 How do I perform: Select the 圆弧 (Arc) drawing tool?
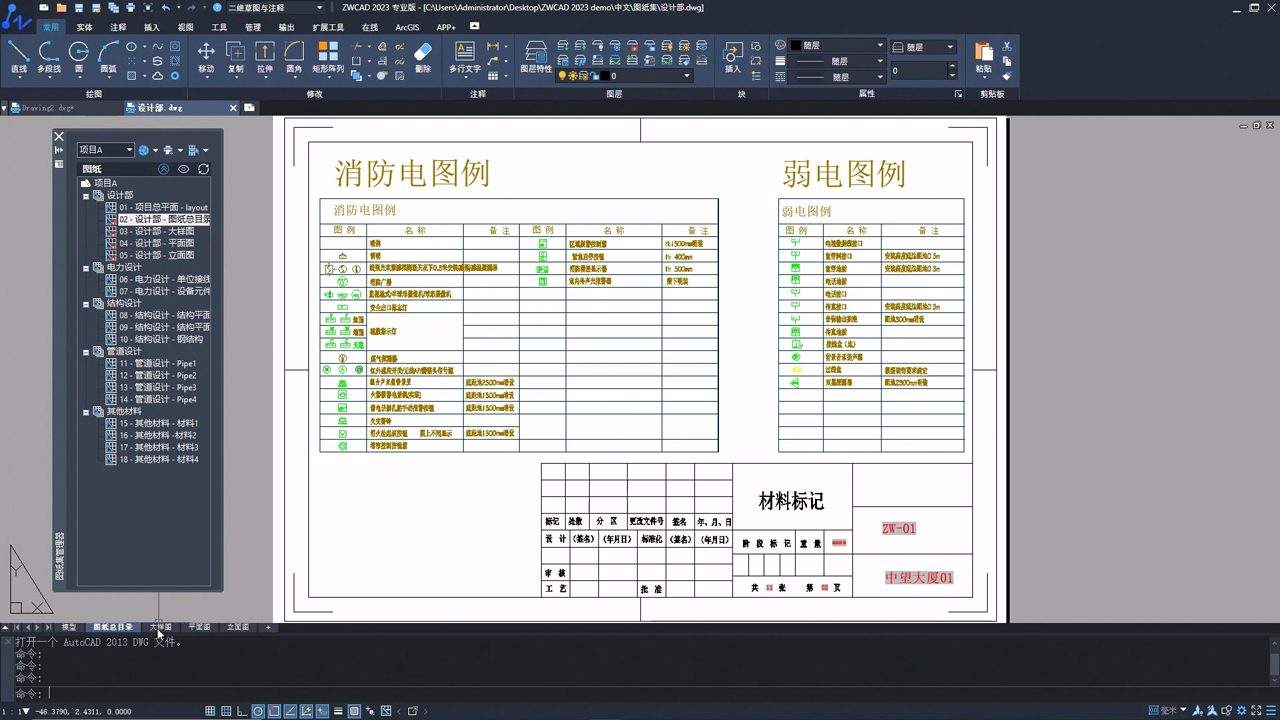108,57
